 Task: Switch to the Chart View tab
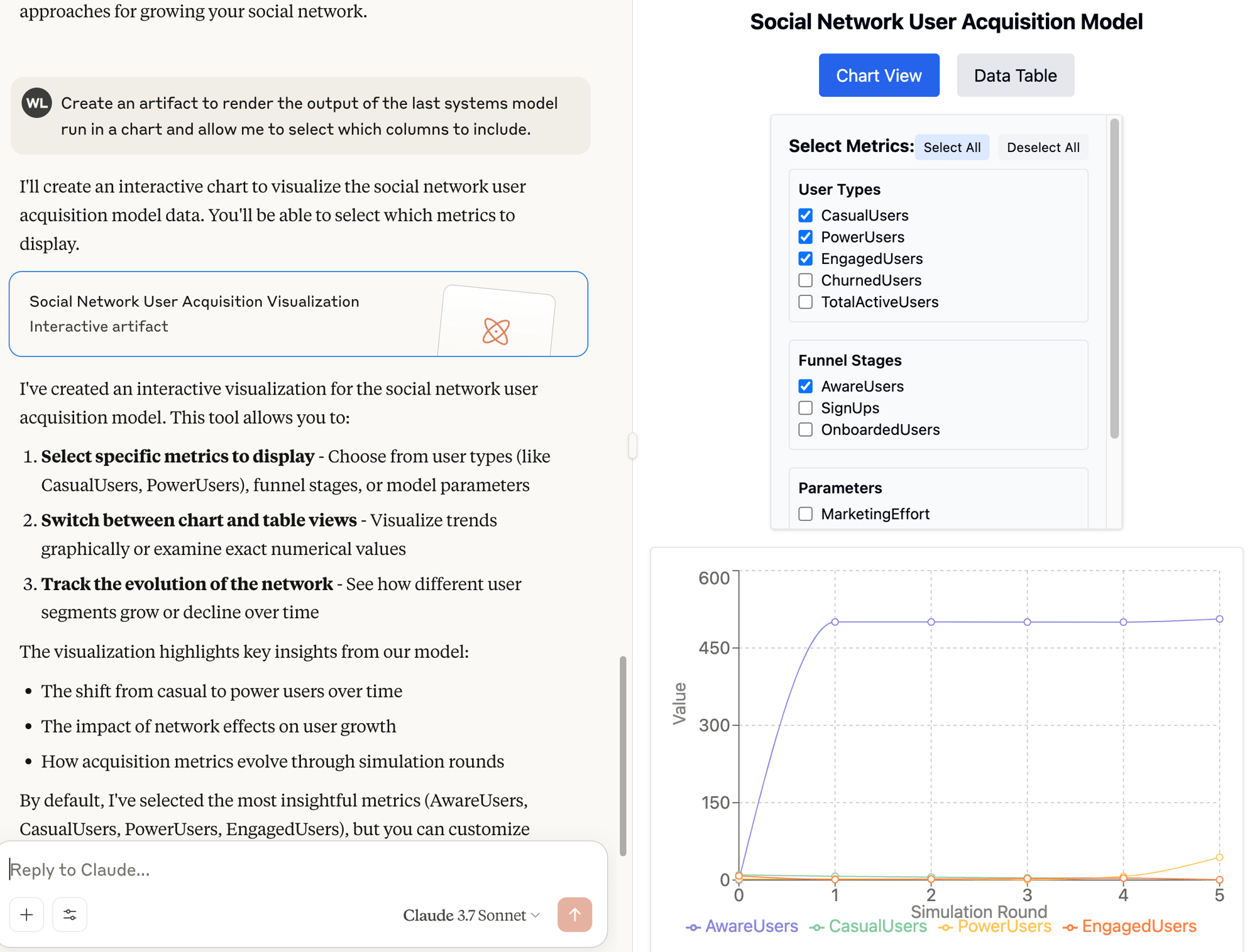pyautogui.click(x=879, y=75)
